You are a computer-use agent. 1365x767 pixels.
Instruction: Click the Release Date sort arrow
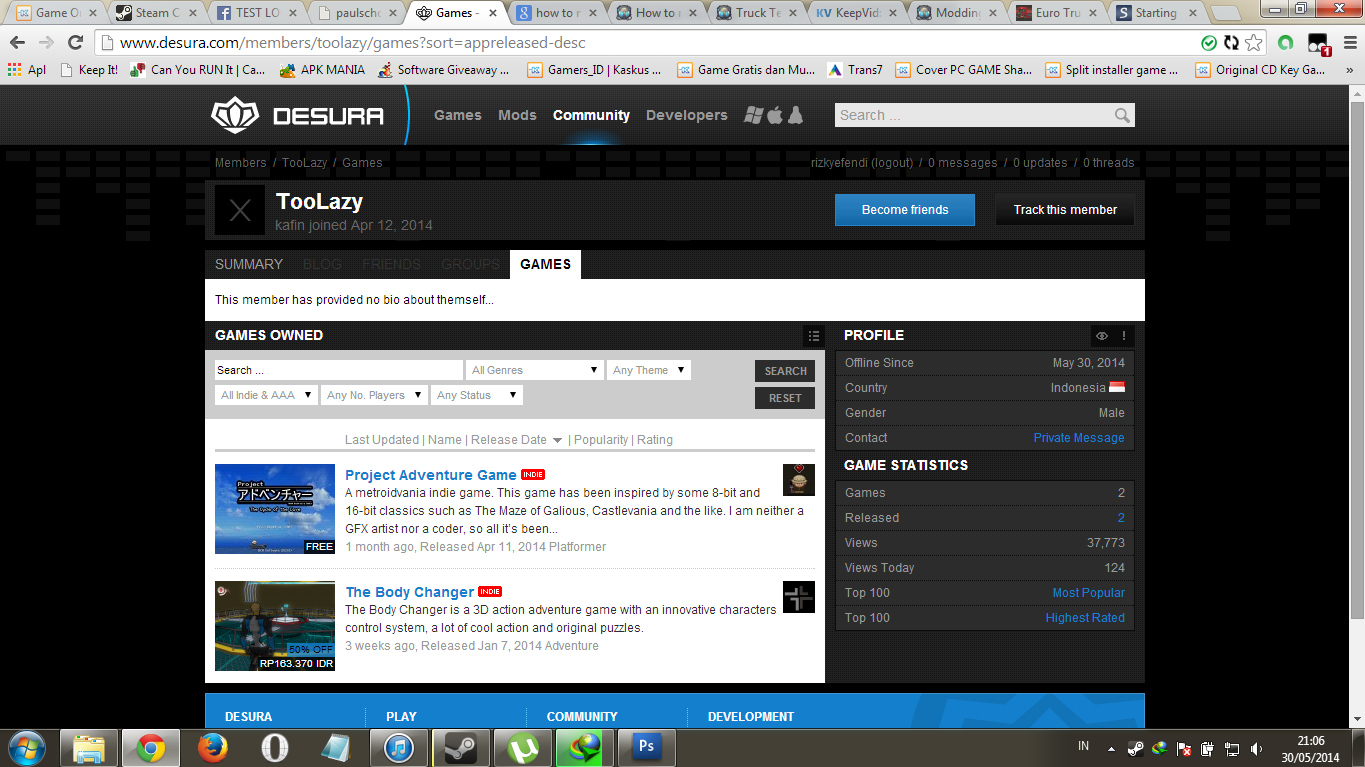557,440
